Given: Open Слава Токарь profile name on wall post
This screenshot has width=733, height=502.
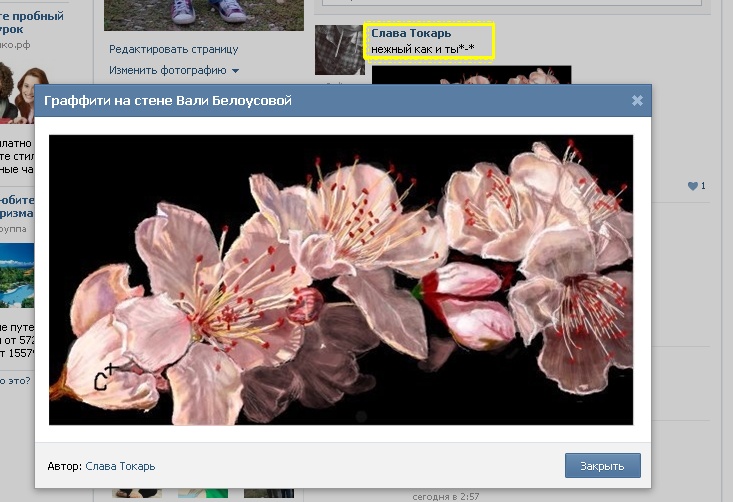Looking at the screenshot, I should coord(411,33).
